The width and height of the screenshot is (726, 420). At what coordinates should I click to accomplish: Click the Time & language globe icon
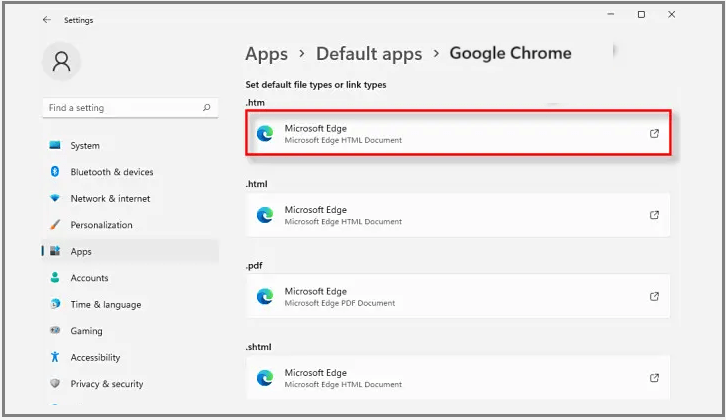[55, 304]
